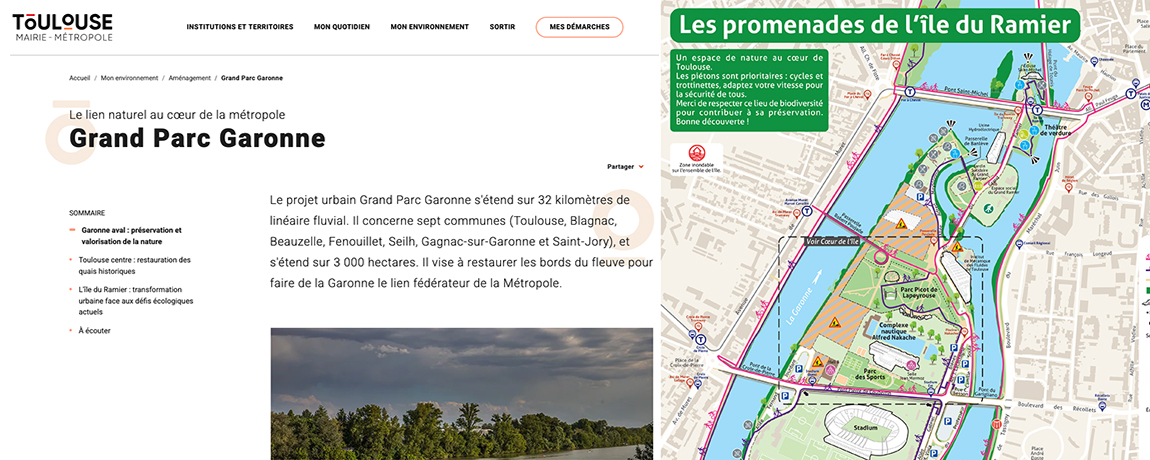
Task: Click the warning triangle near Passerelle Robert Poujade
Action: [x=901, y=224]
